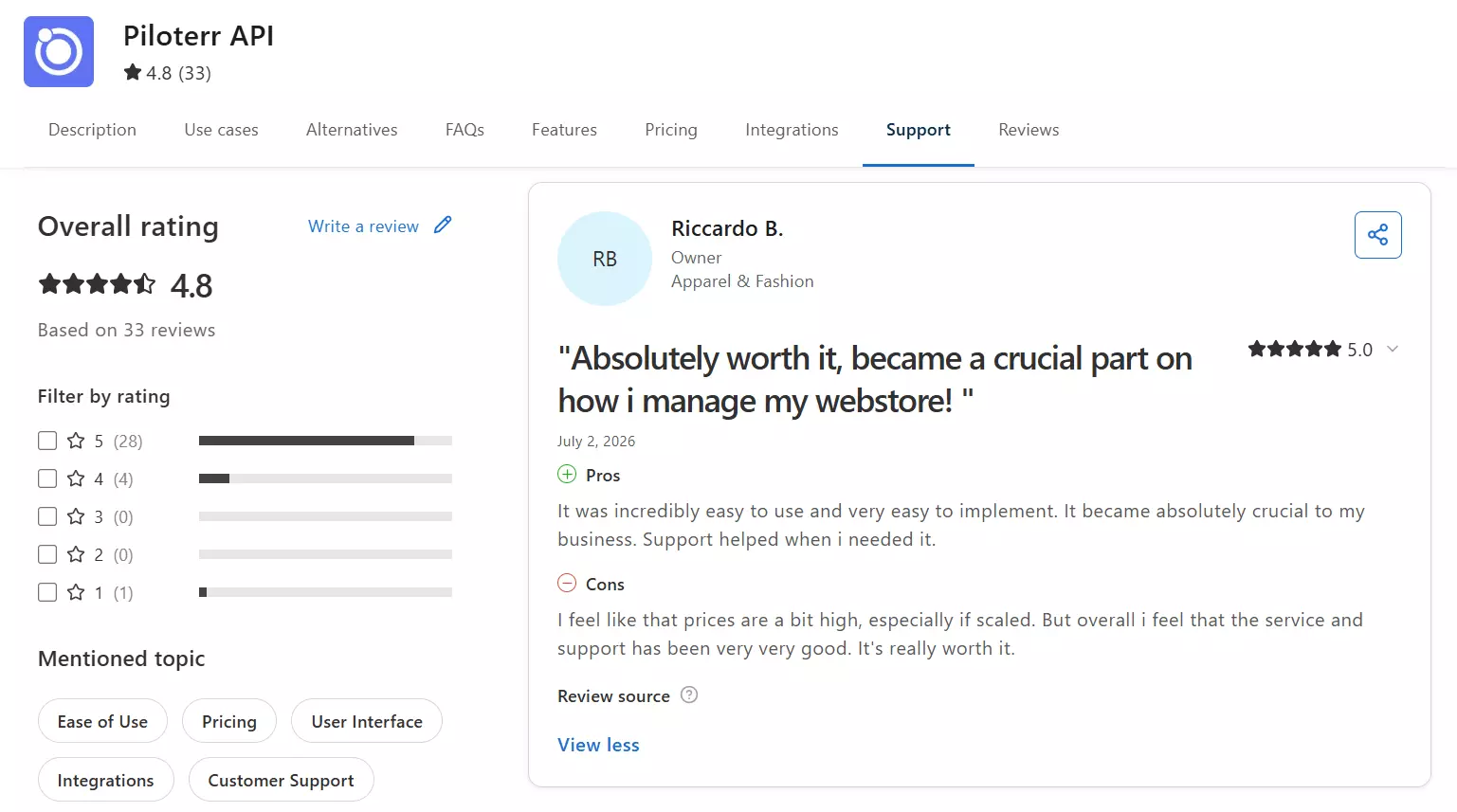Check the 1 star rating filter
Viewport: 1457px width, 812px height.
[x=47, y=592]
